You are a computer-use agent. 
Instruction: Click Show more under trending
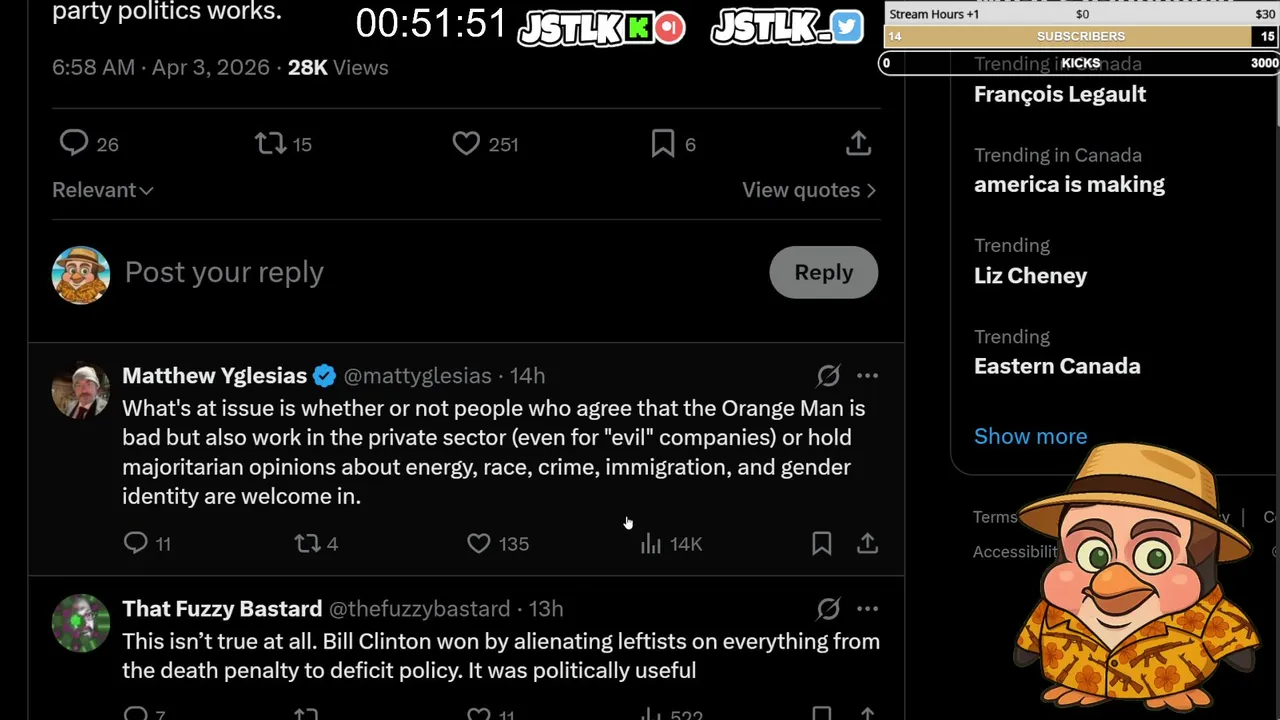pos(1030,436)
